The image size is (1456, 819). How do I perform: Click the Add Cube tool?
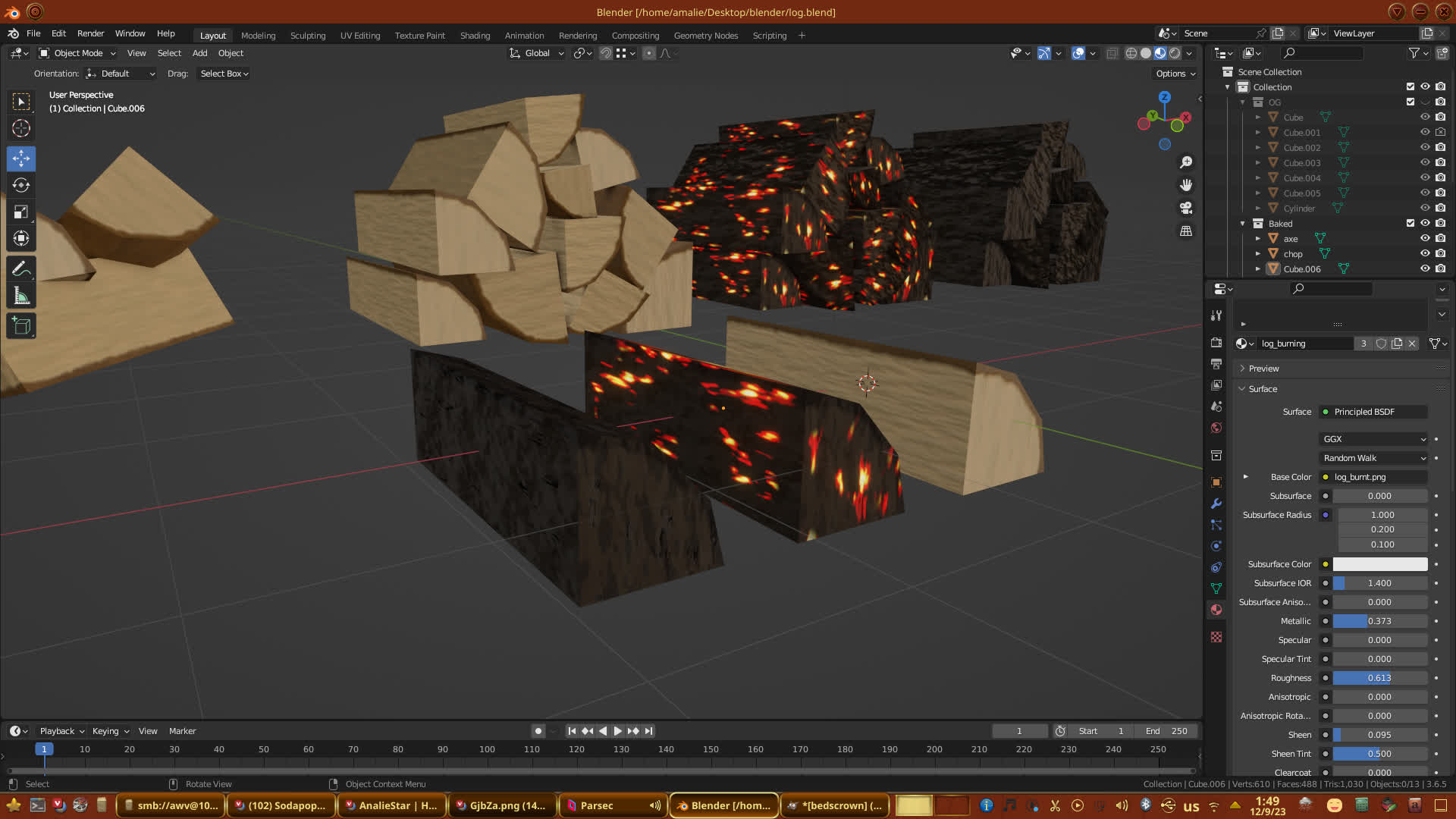click(x=21, y=327)
